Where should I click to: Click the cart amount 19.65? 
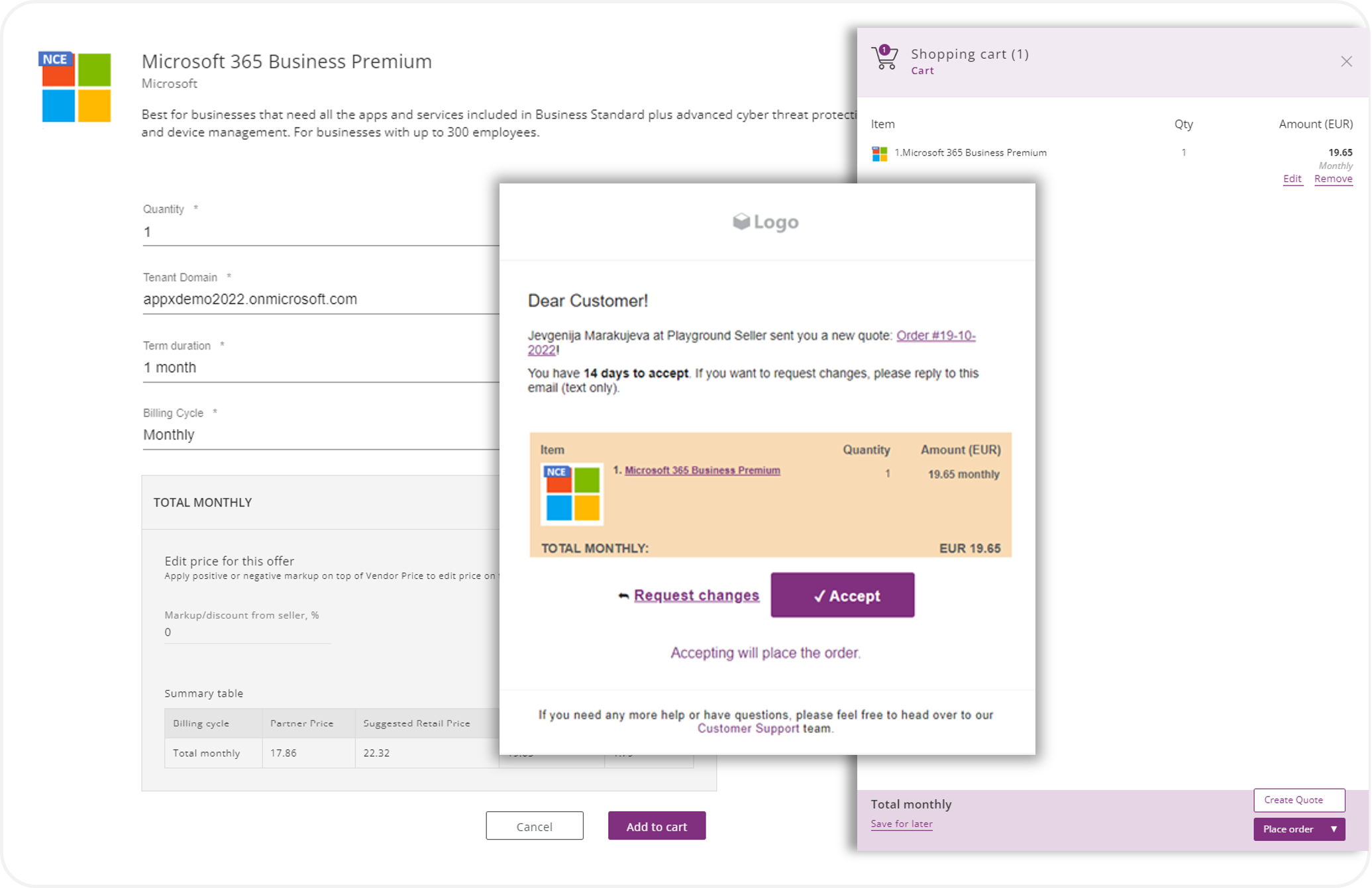click(1340, 152)
